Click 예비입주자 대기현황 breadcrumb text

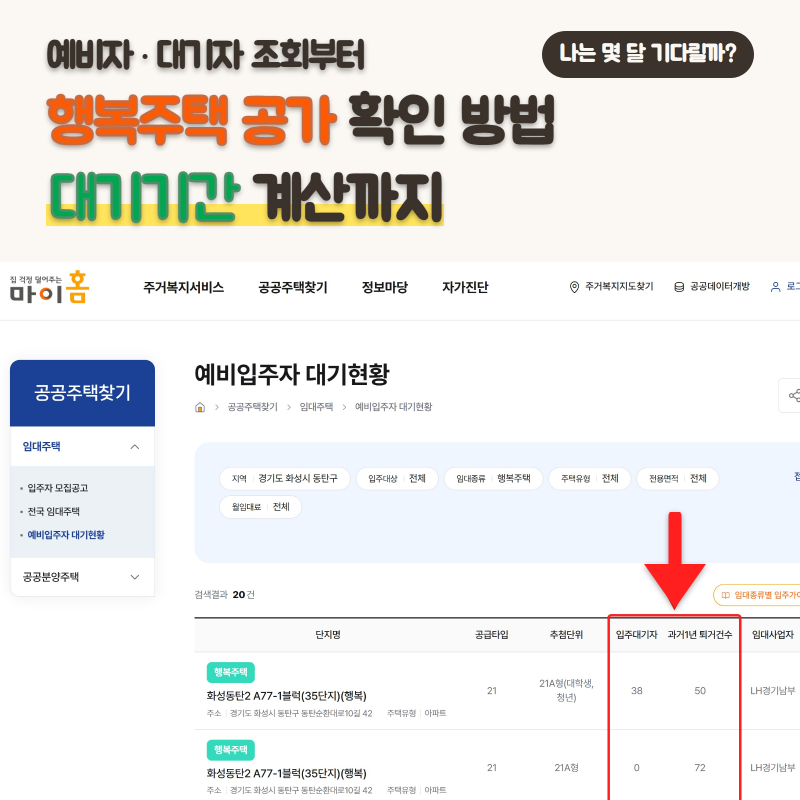pyautogui.click(x=393, y=407)
